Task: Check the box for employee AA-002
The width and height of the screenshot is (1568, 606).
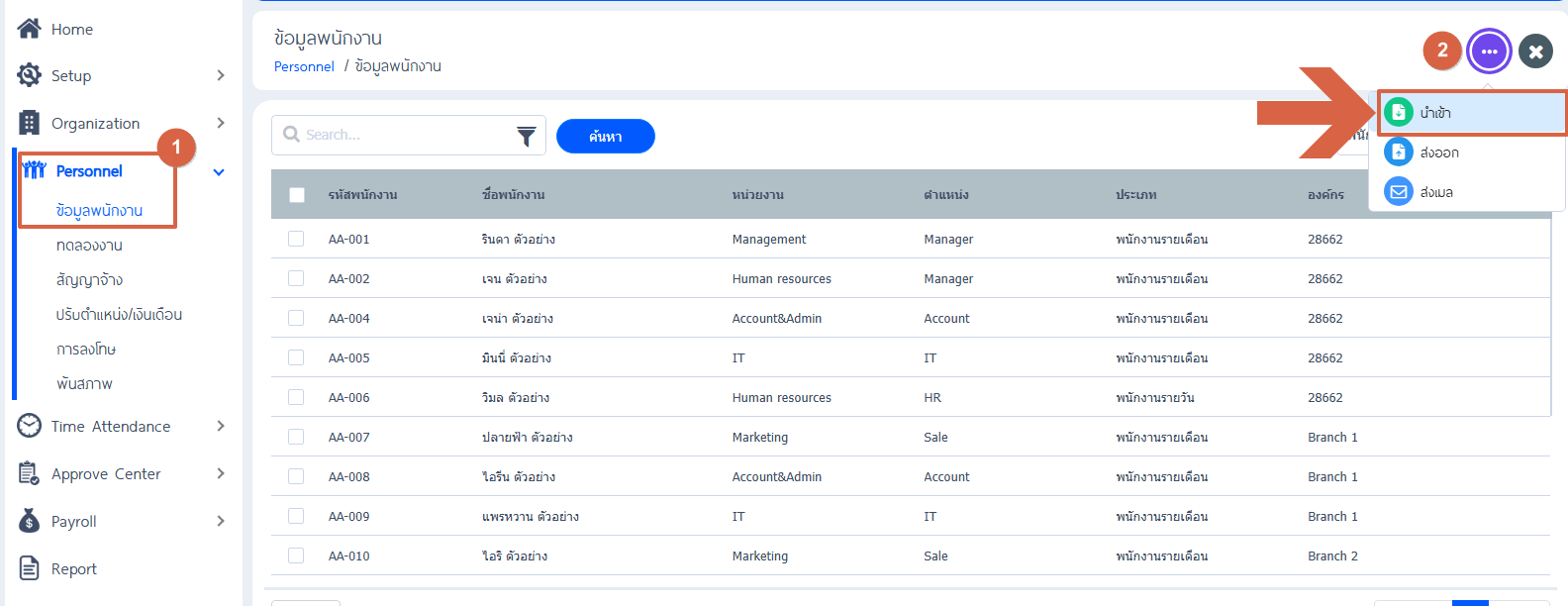Action: (x=296, y=278)
